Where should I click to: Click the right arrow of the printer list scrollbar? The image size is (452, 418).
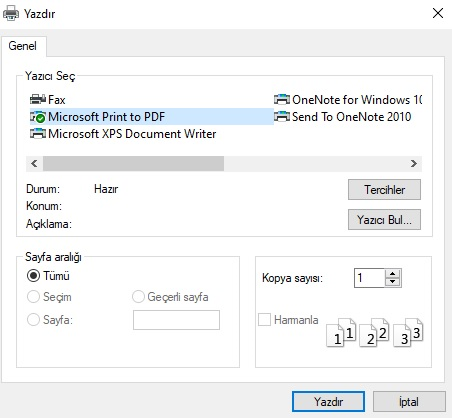(414, 164)
